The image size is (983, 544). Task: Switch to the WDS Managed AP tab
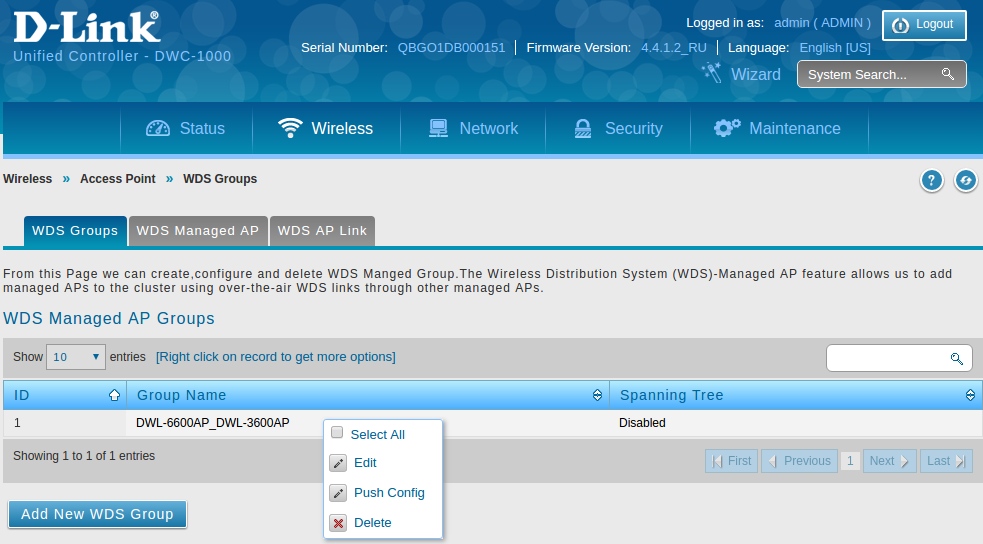coord(198,231)
